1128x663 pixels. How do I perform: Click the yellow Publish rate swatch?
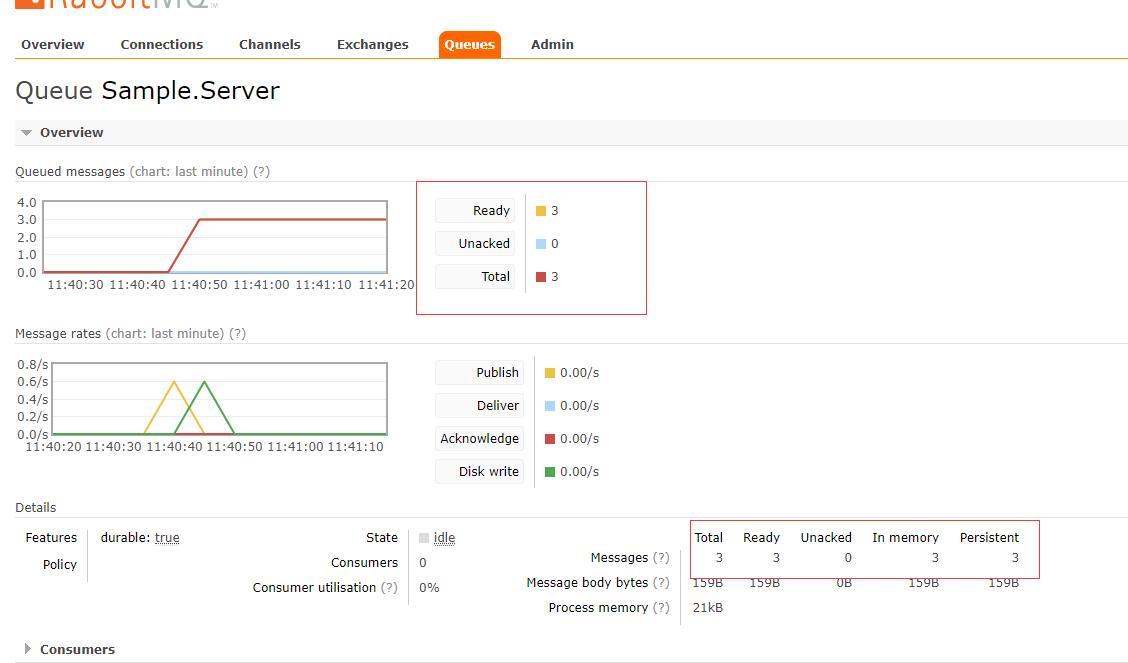click(x=550, y=373)
